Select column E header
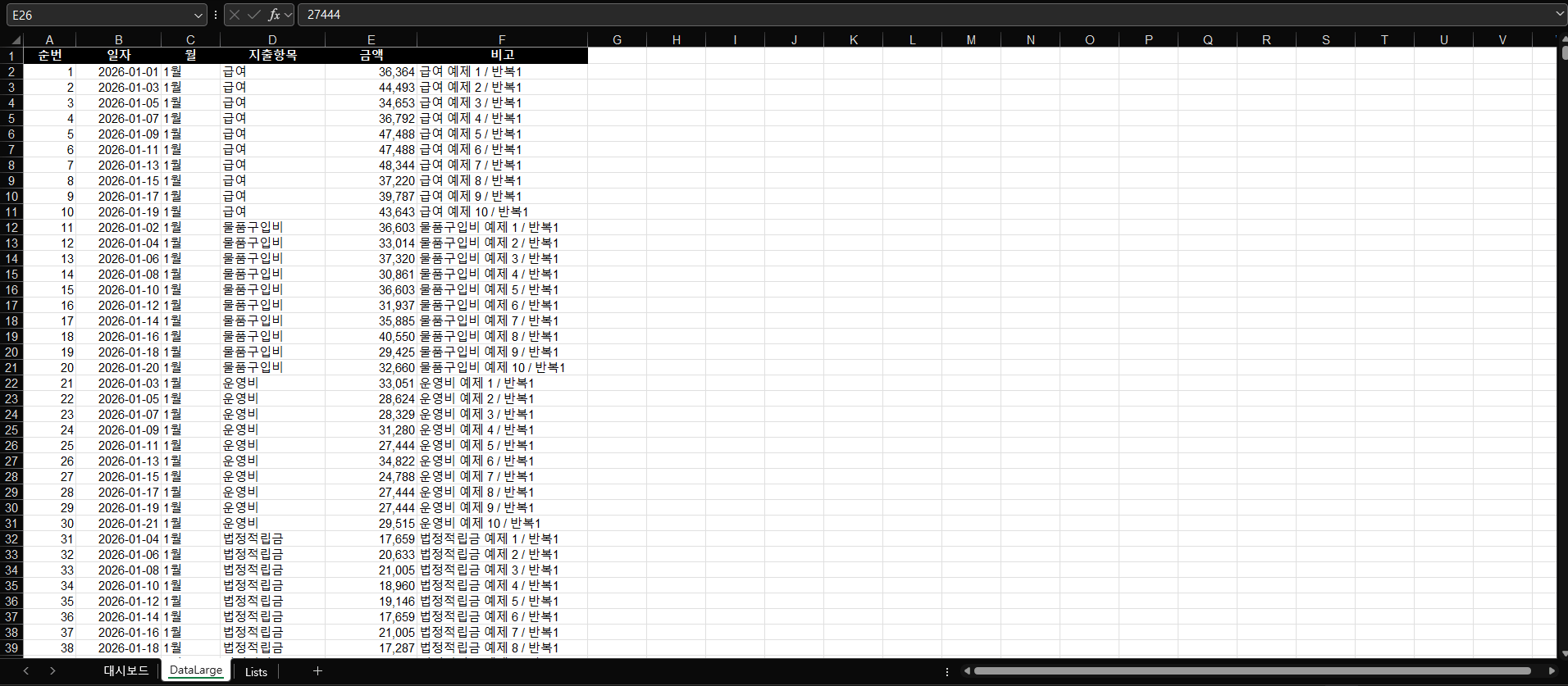The image size is (1568, 686). 371,39
